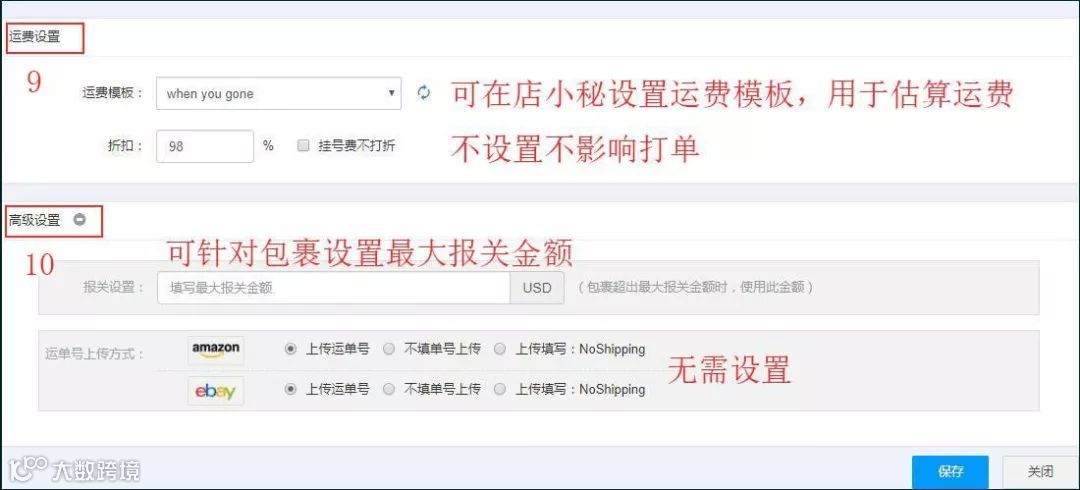Collapse 高级设置 using the minus circle icon
This screenshot has height=490, width=1080.
(x=80, y=220)
